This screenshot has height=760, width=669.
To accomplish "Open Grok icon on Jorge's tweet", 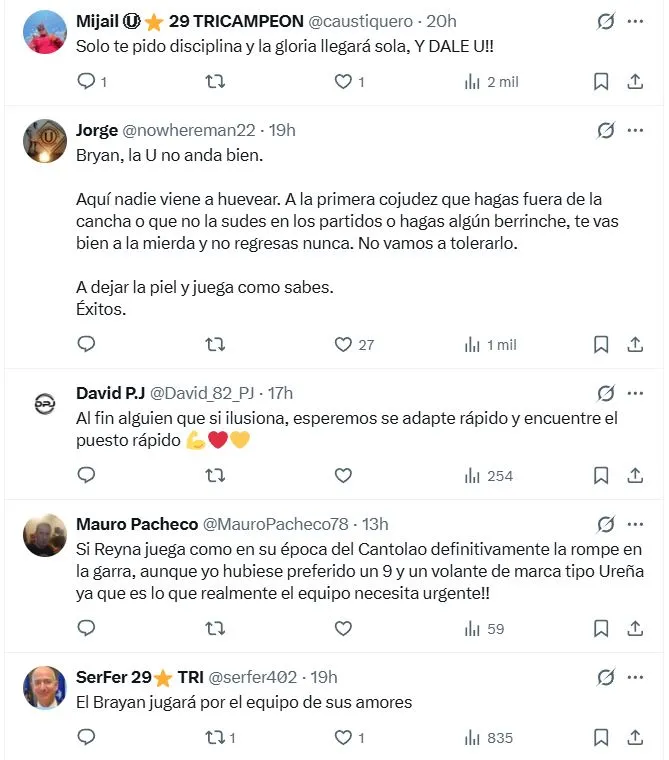I will coord(605,130).
